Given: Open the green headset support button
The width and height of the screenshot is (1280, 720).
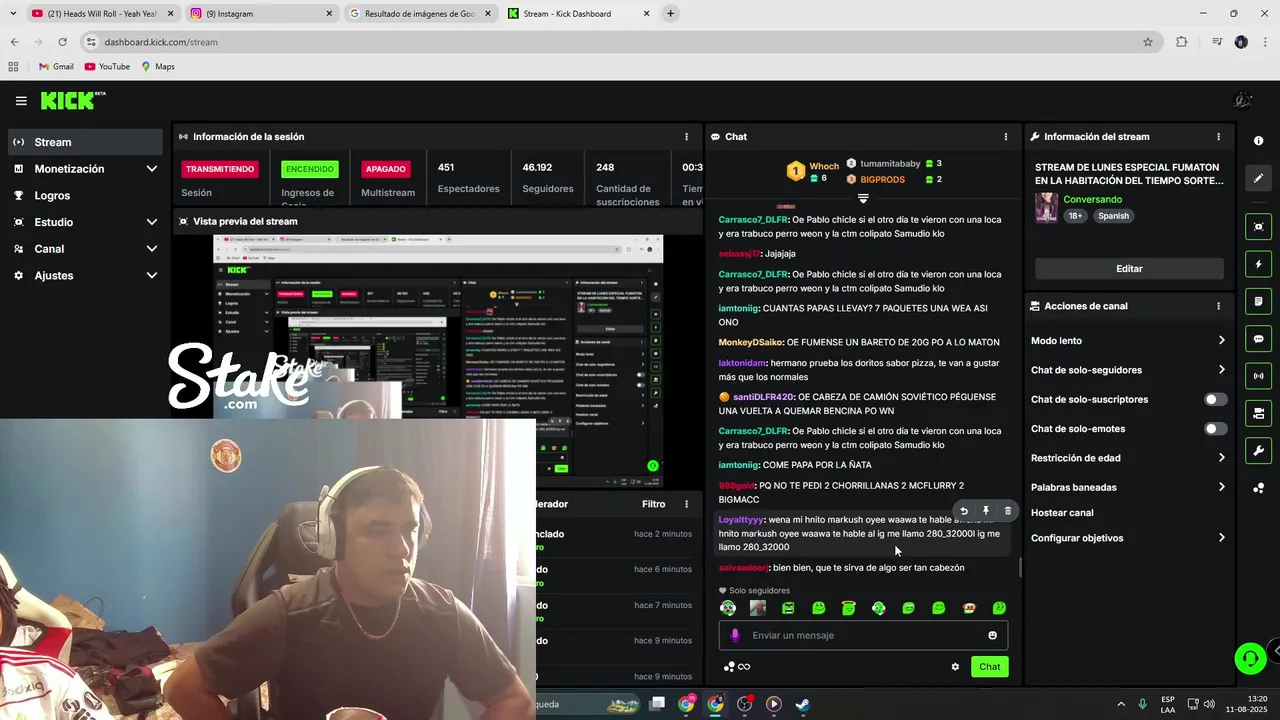Looking at the screenshot, I should (1250, 658).
